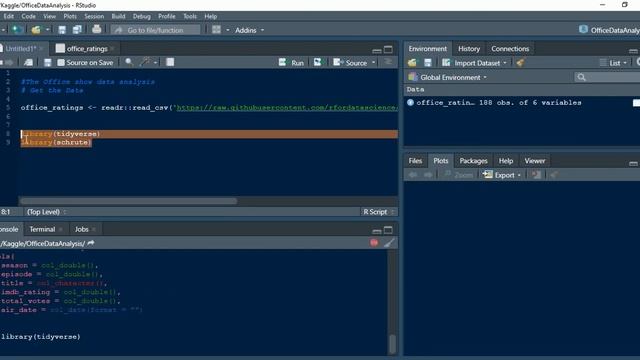Open the Top Level scope selector
The image size is (640, 360).
tap(46, 212)
